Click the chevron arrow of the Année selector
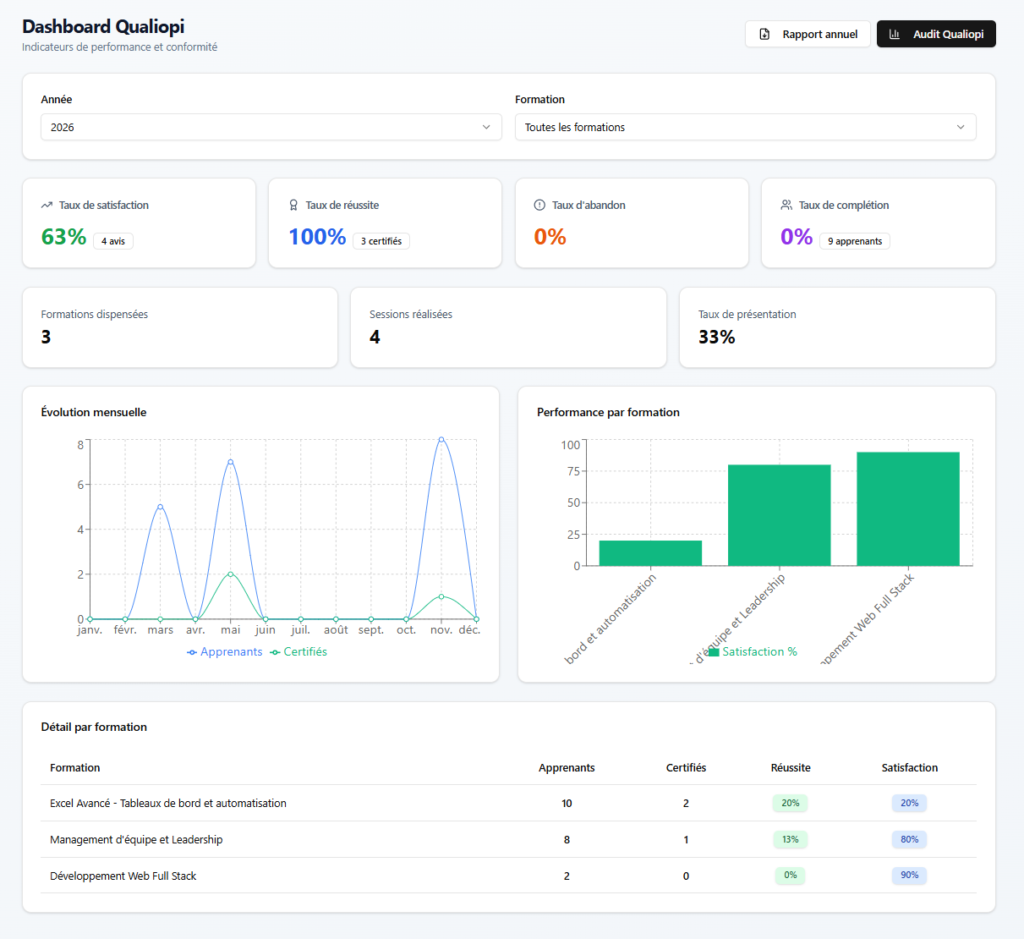1024x939 pixels. coord(486,127)
